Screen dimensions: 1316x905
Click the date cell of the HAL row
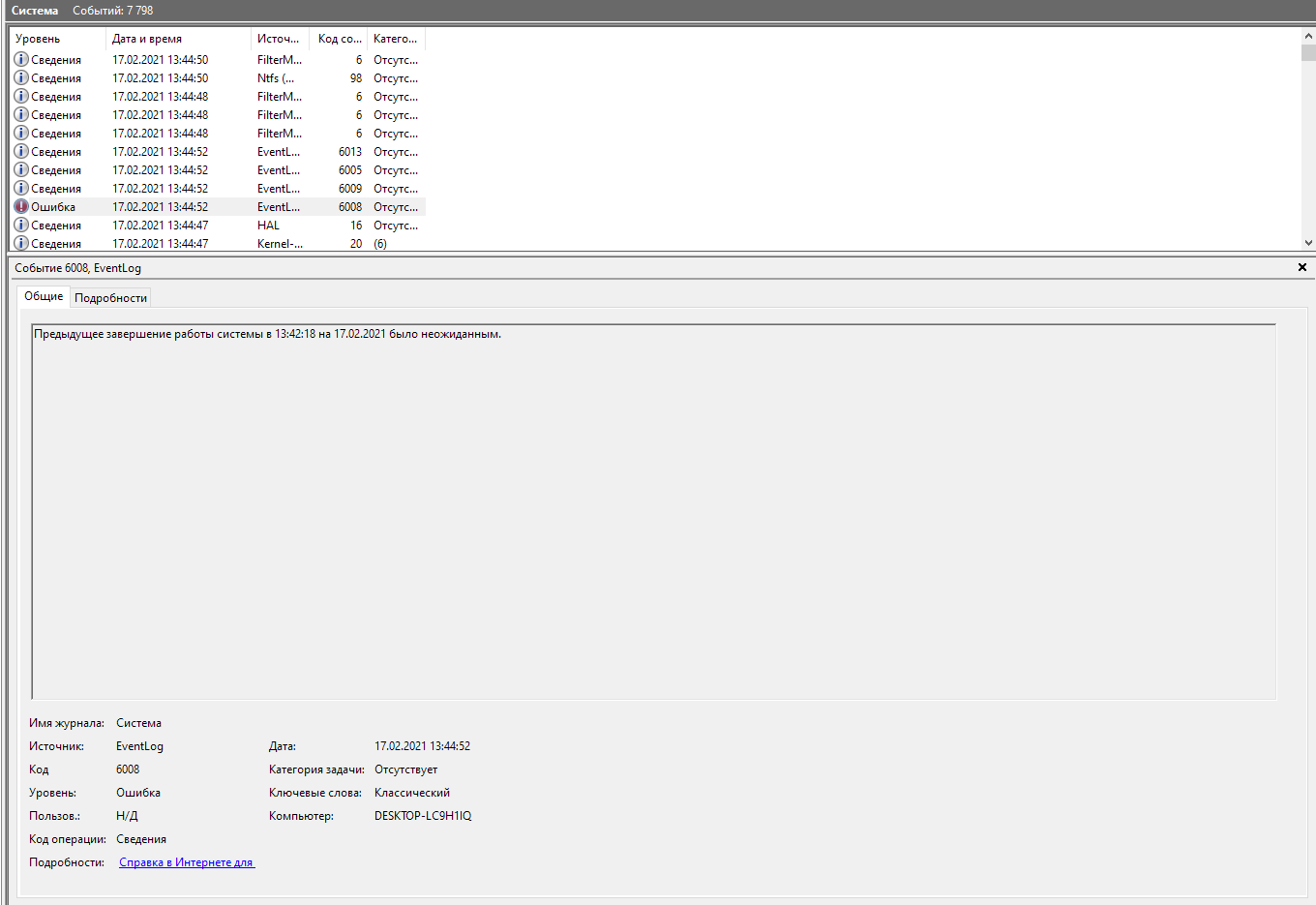click(x=160, y=226)
